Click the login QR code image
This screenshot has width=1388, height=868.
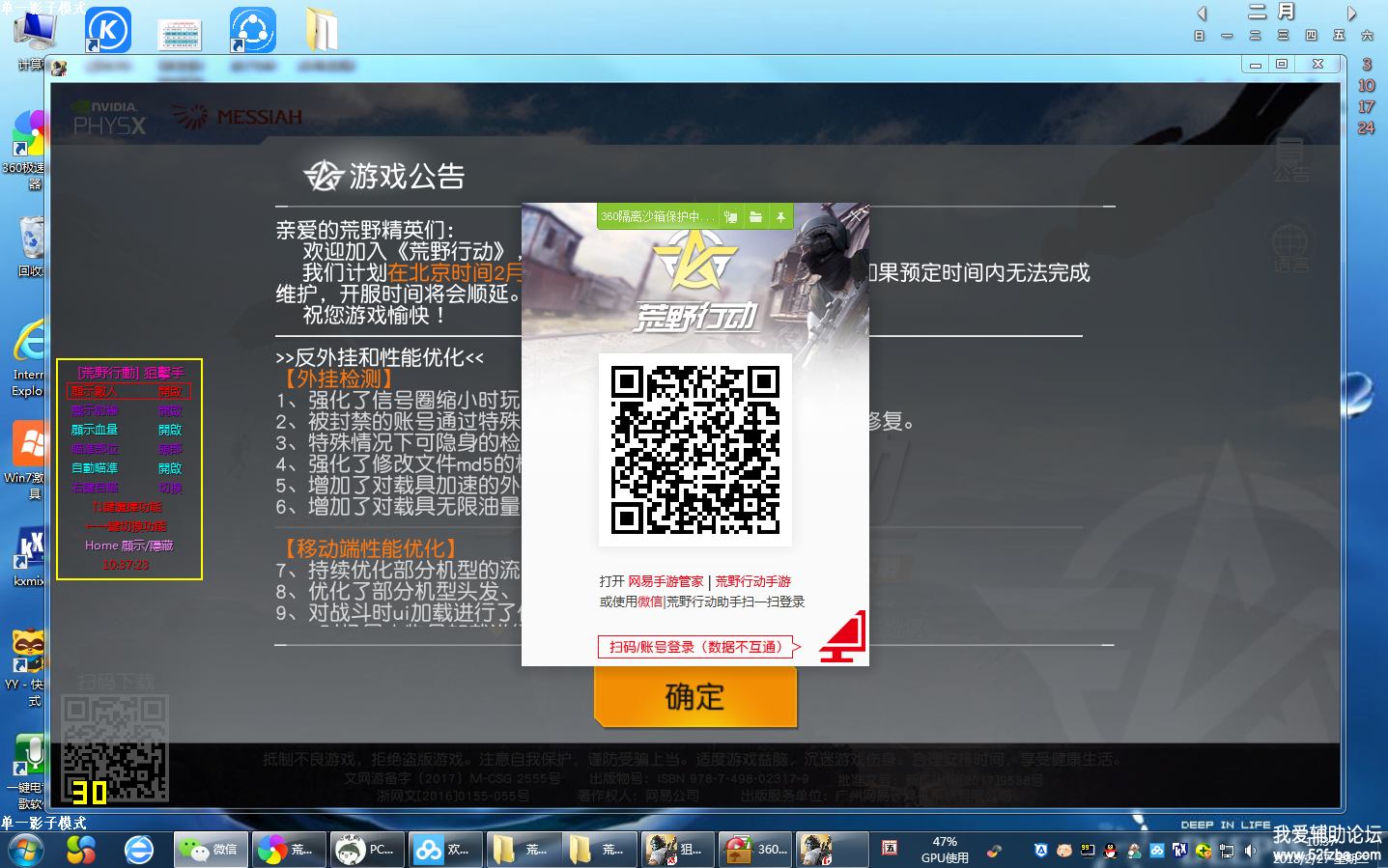click(695, 450)
